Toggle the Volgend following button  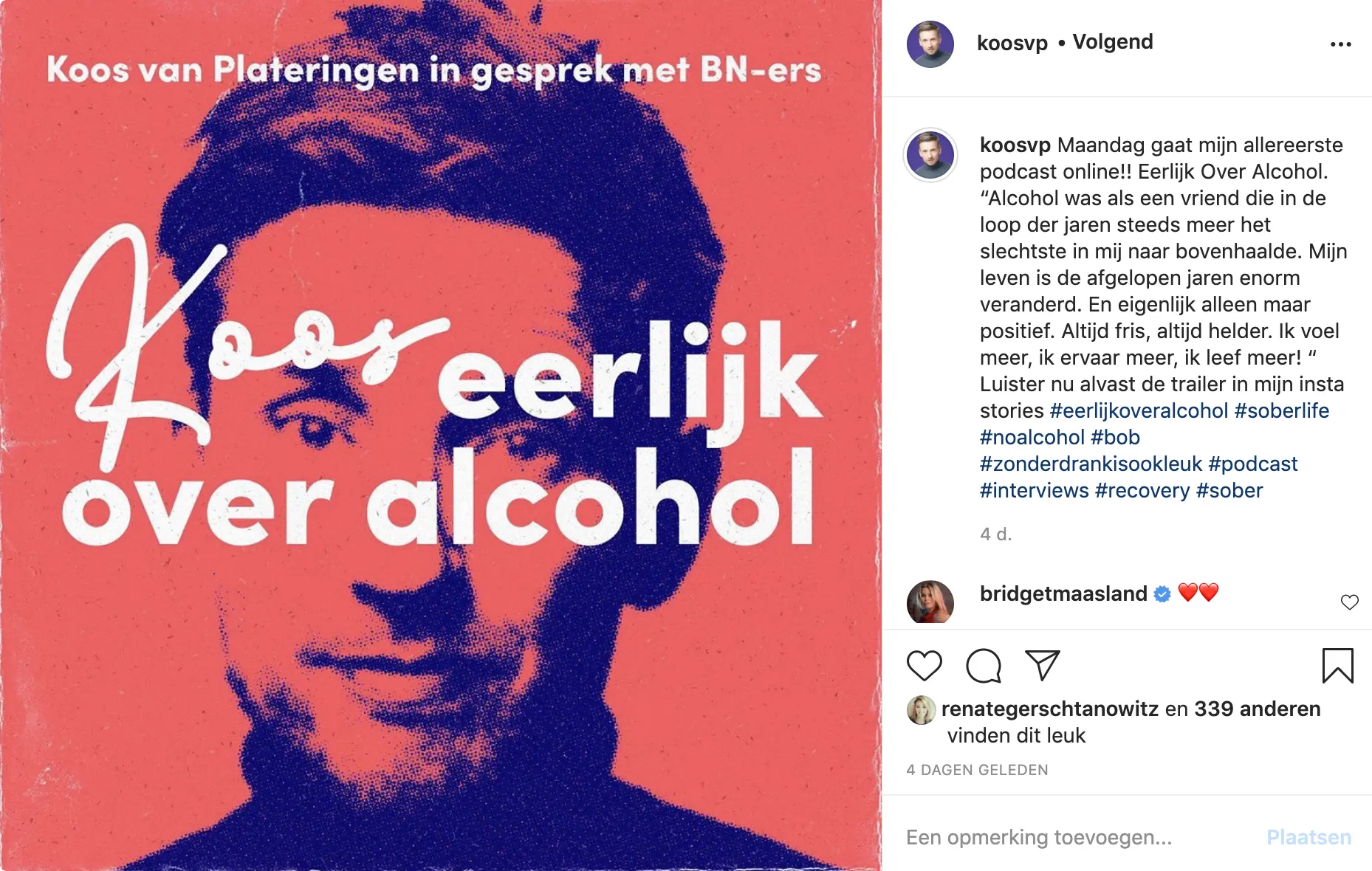tap(1112, 42)
